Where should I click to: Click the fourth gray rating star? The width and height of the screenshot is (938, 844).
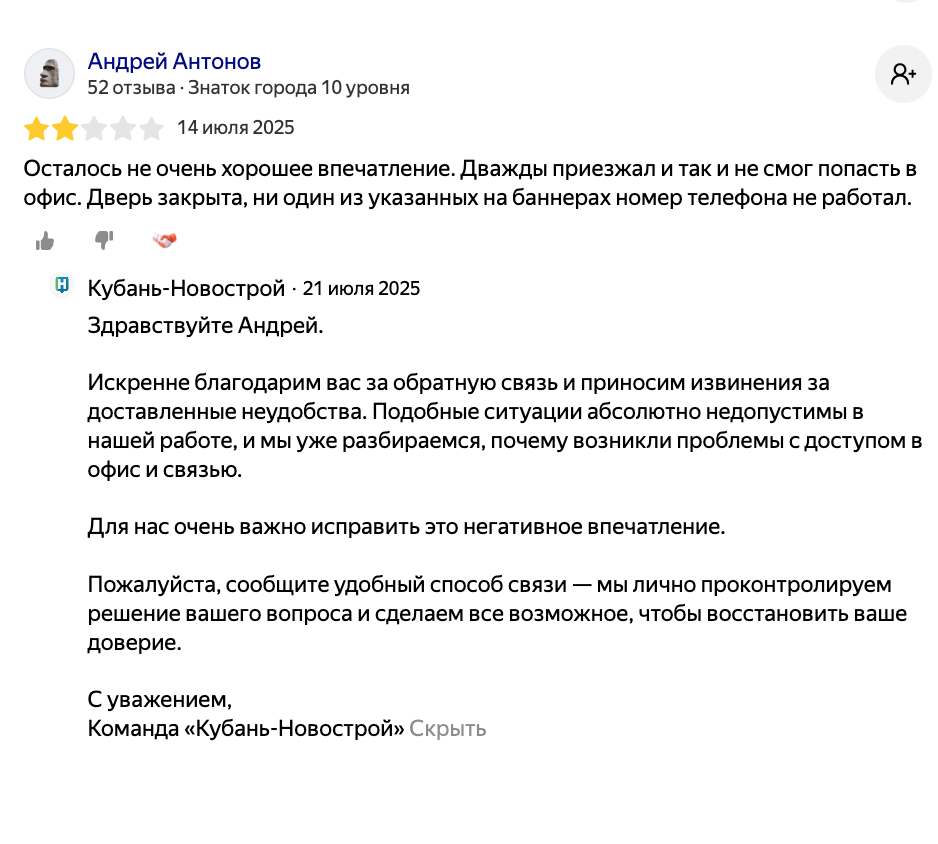123,129
